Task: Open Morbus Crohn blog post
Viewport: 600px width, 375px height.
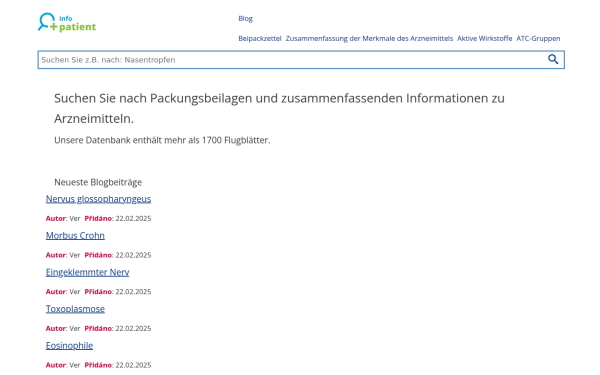Action: (x=75, y=235)
